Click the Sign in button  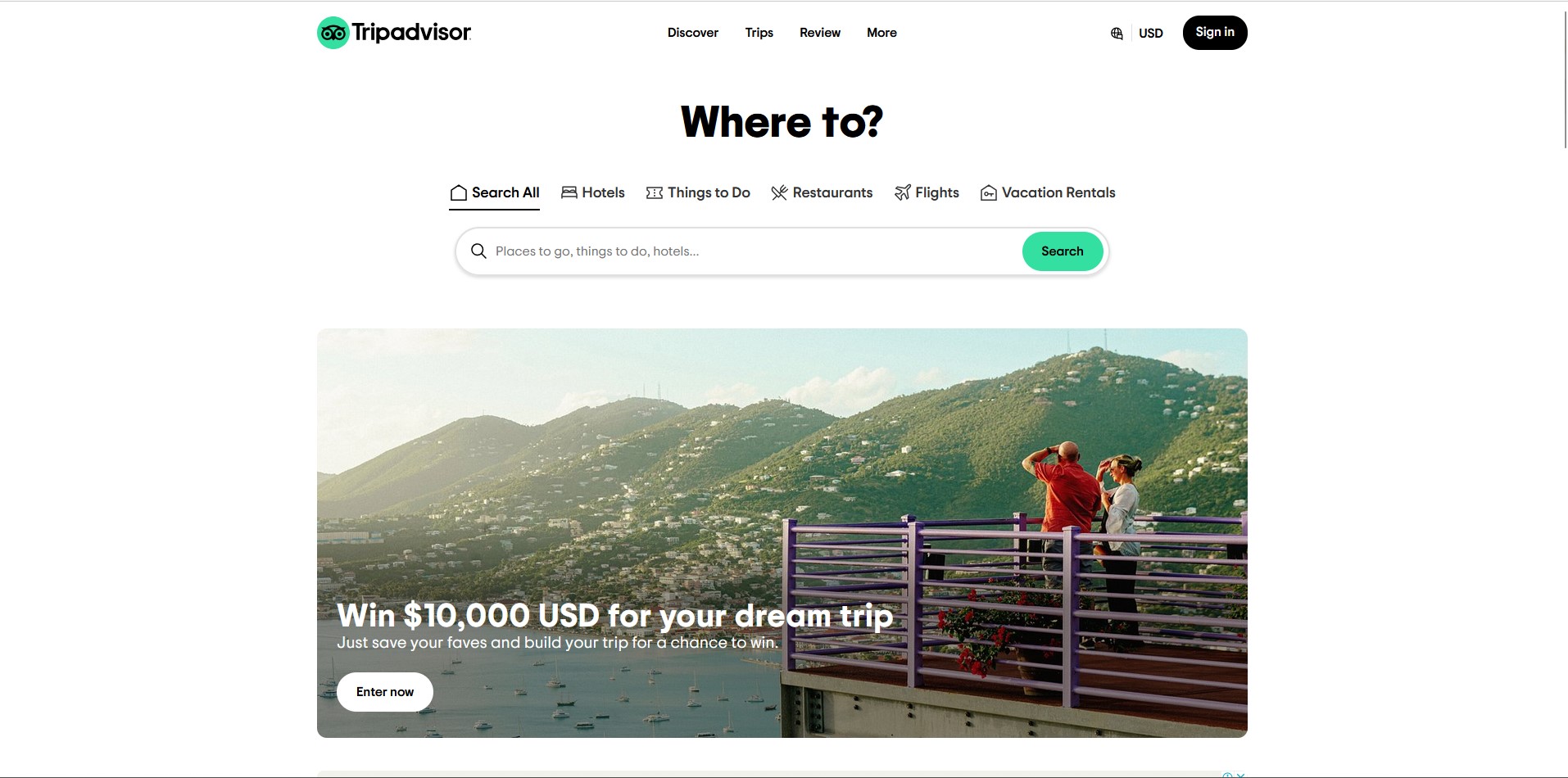(1215, 33)
